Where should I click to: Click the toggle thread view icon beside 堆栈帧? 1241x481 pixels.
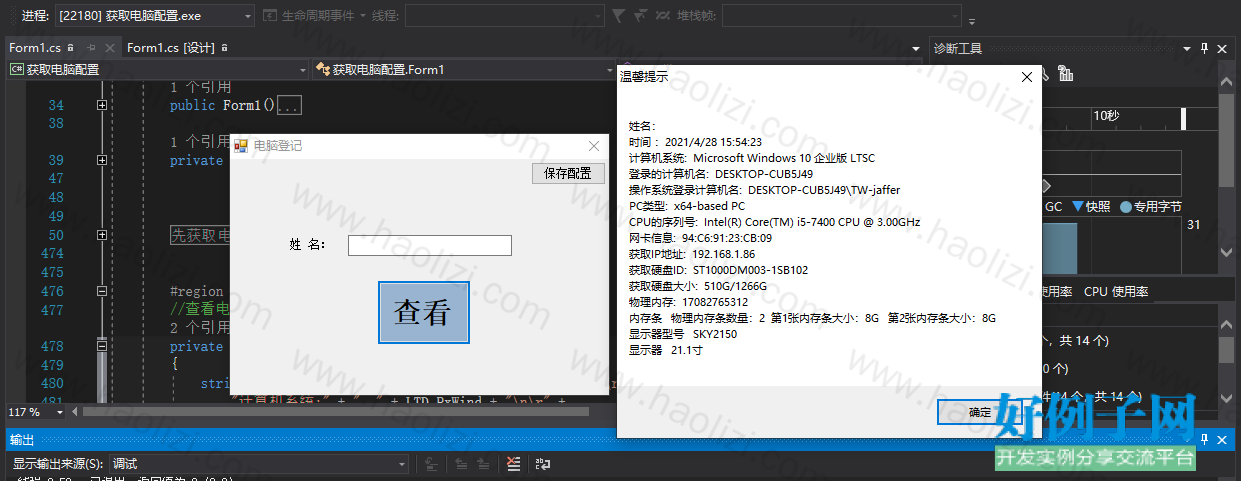[x=662, y=15]
